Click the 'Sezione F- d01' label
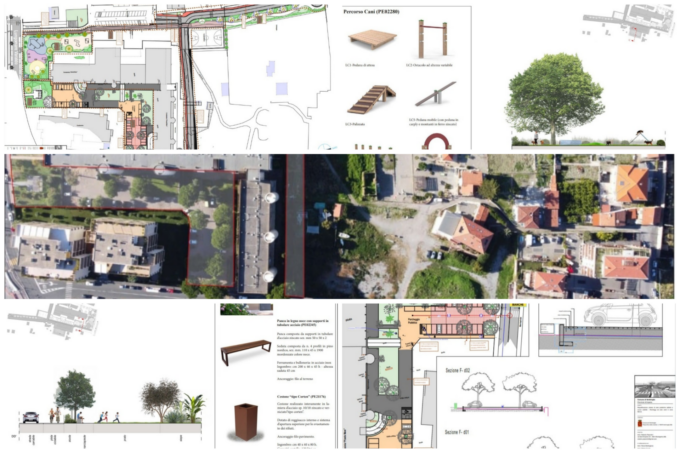The height and width of the screenshot is (453, 680). click(457, 432)
